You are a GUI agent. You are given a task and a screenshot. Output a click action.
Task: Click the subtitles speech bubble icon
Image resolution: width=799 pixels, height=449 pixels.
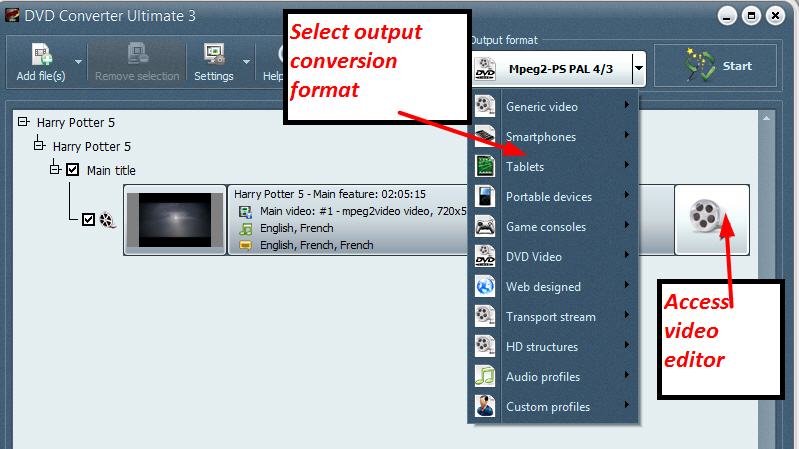pyautogui.click(x=246, y=245)
